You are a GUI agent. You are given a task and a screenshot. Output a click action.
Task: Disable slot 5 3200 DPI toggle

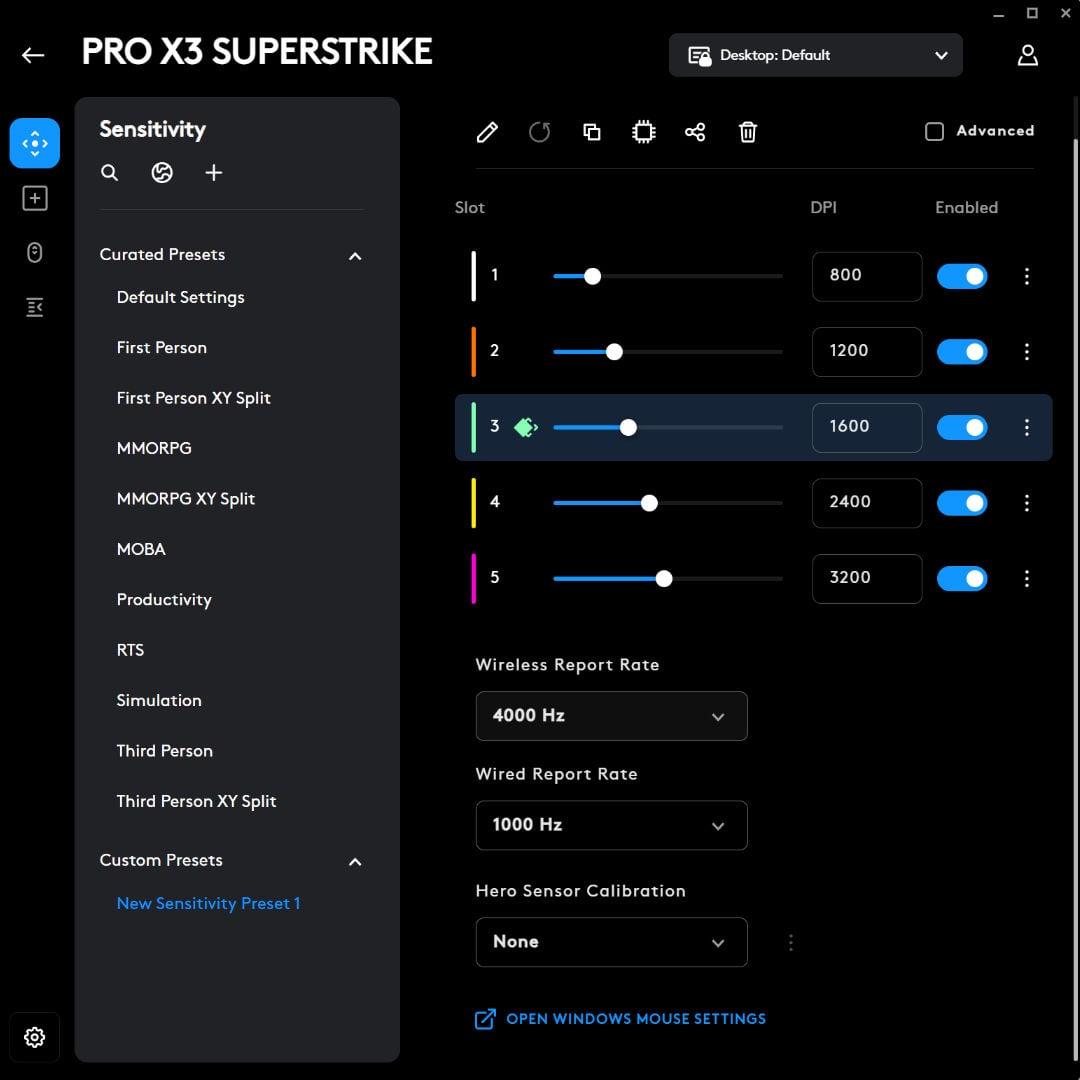pos(962,579)
